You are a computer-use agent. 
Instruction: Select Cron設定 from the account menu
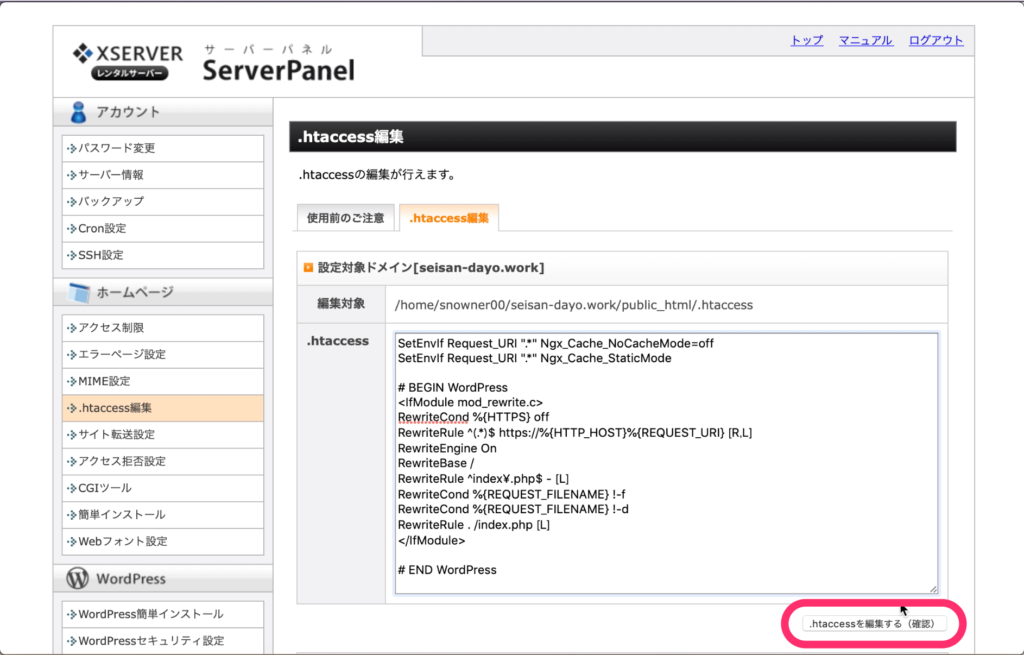(102, 228)
